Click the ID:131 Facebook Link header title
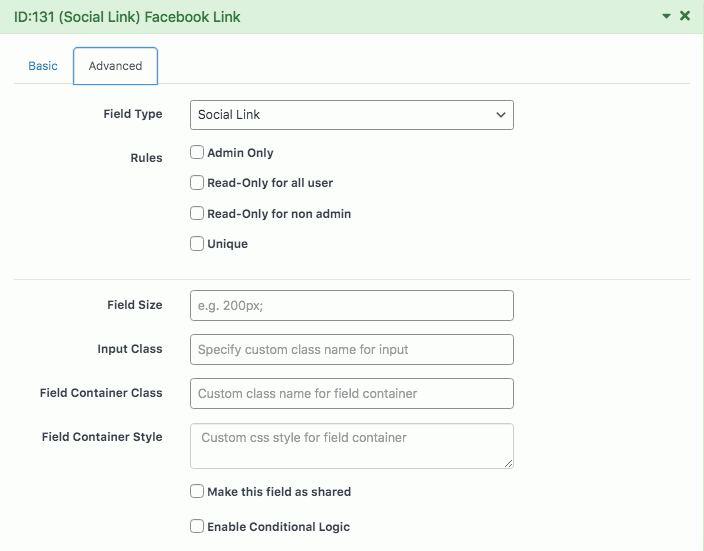Viewport: 704px width, 551px height. pos(127,17)
